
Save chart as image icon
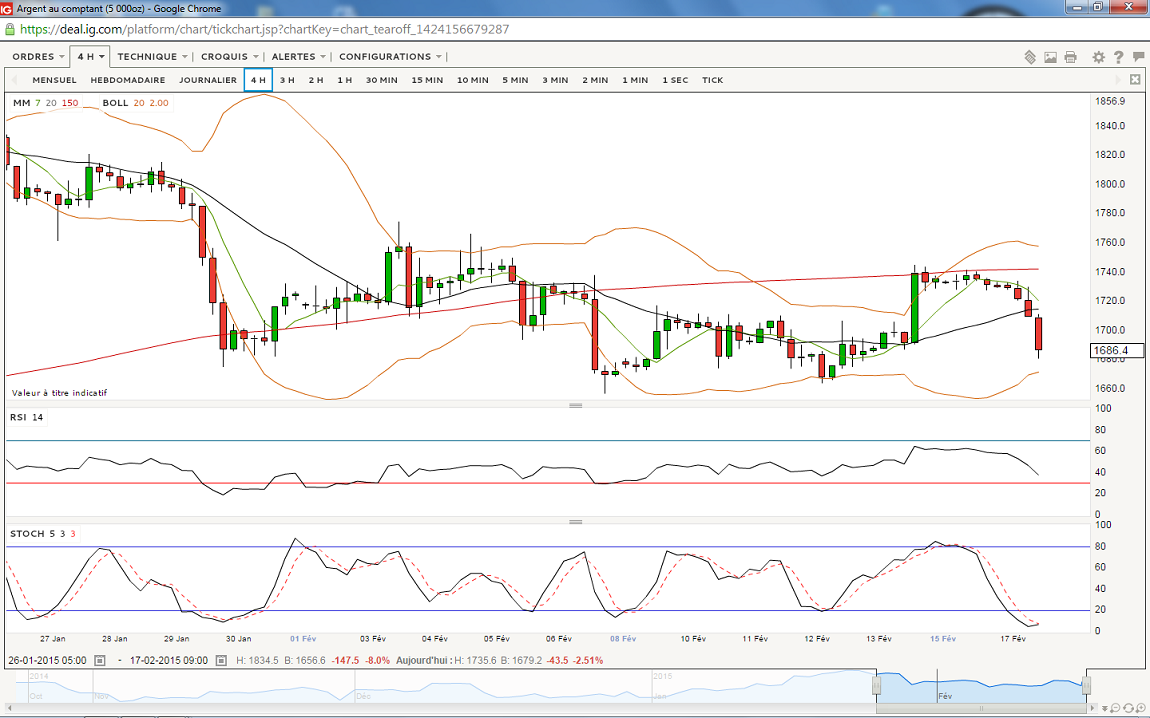click(1050, 57)
